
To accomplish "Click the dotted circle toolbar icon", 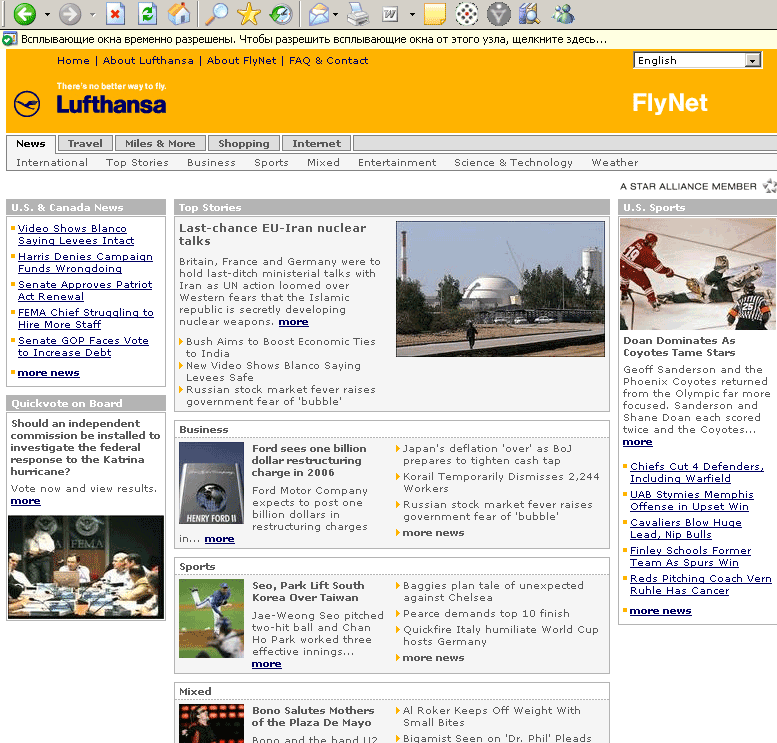I will [466, 14].
